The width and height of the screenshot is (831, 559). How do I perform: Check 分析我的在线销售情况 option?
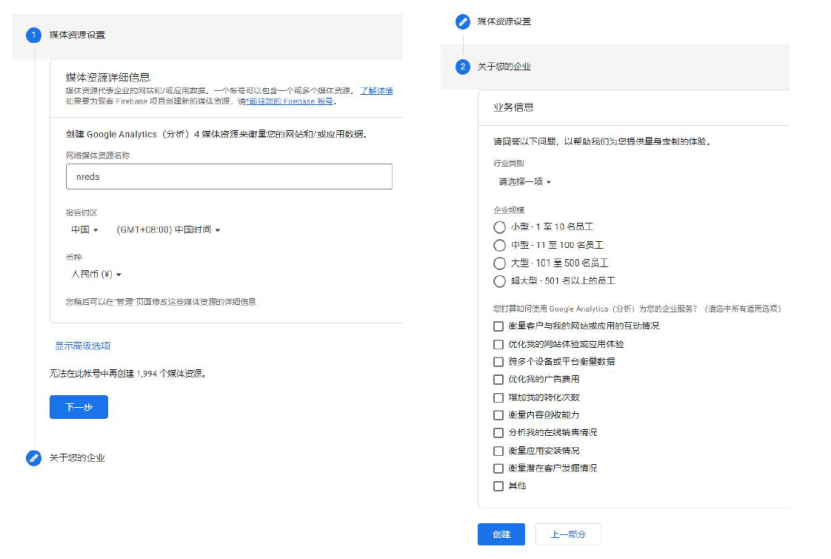tap(498, 433)
